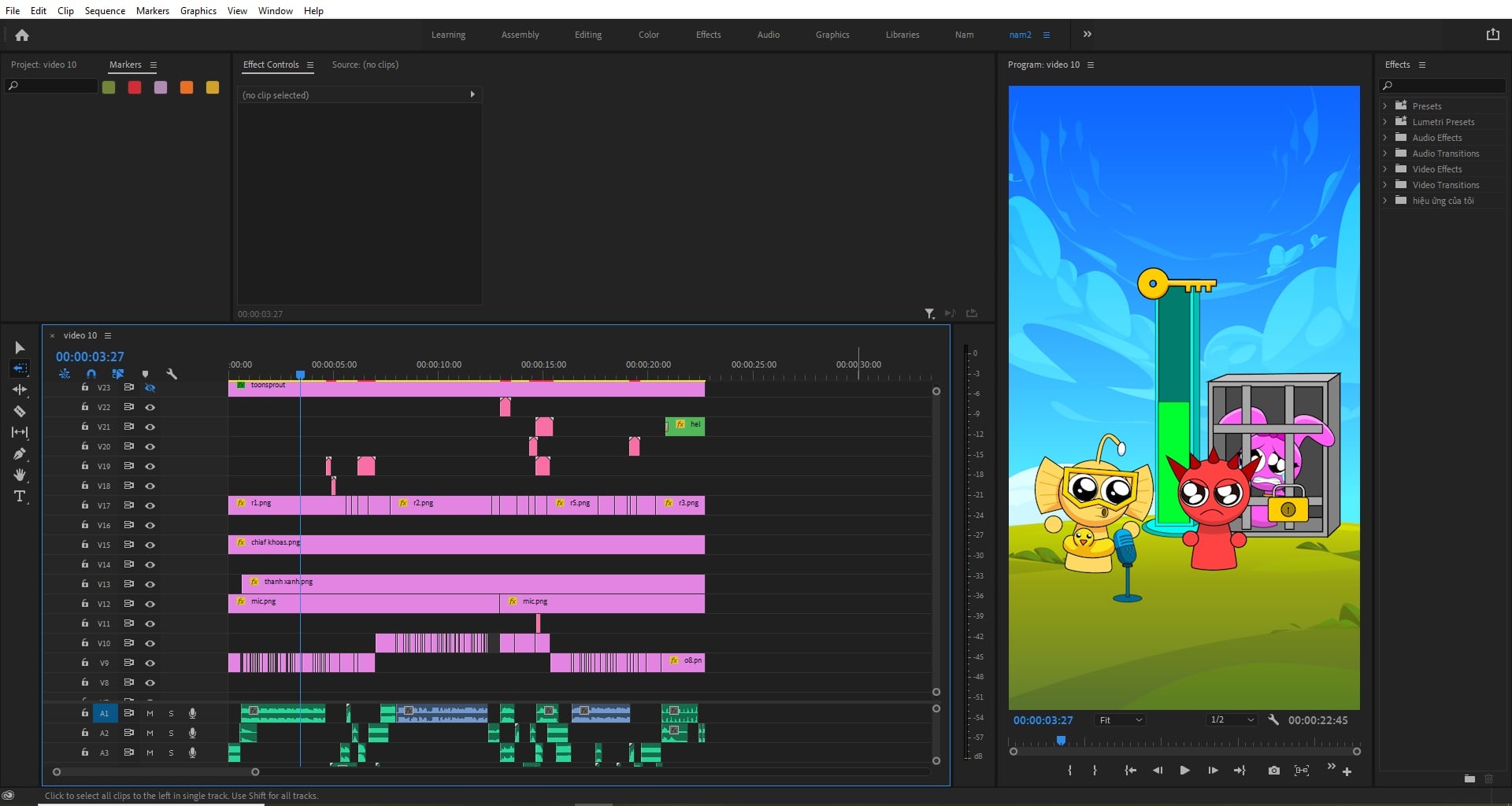Open Program monitor button editor plus
Image resolution: width=1512 pixels, height=806 pixels.
(x=1347, y=772)
